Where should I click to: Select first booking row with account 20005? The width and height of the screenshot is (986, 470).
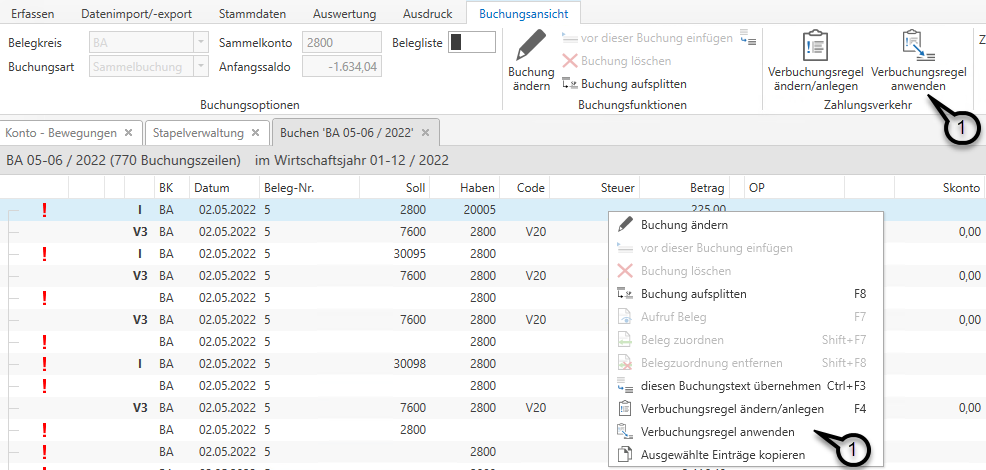(x=300, y=210)
